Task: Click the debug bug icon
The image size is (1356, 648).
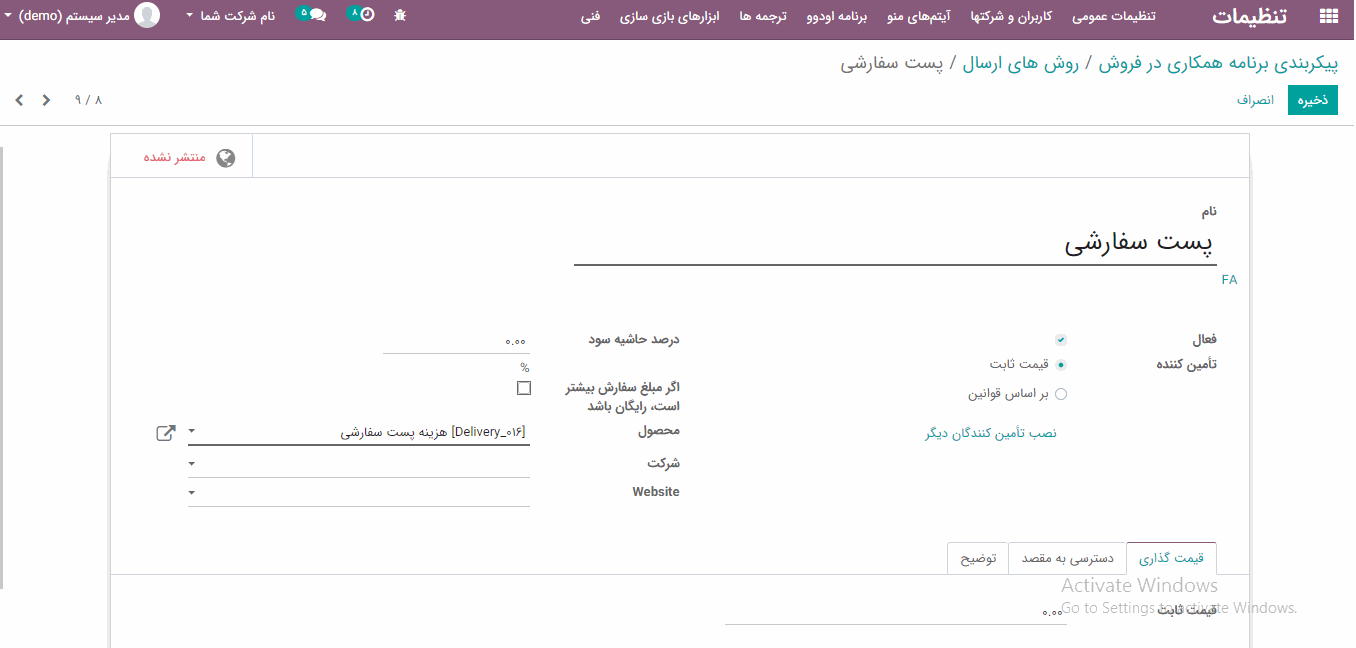Action: 400,15
